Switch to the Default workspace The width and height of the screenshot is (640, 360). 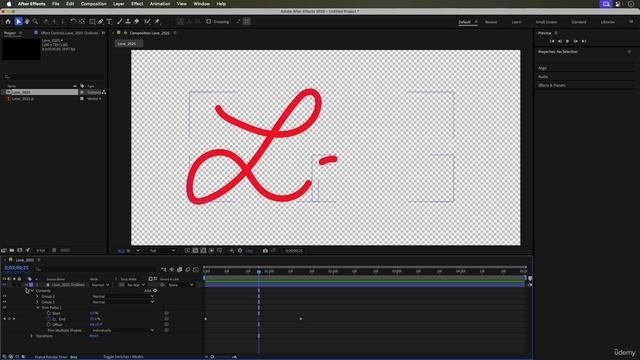[464, 22]
